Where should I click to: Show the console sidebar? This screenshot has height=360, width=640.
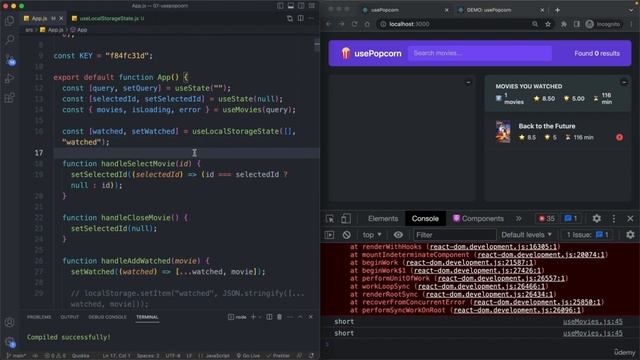pyautogui.click(x=329, y=235)
